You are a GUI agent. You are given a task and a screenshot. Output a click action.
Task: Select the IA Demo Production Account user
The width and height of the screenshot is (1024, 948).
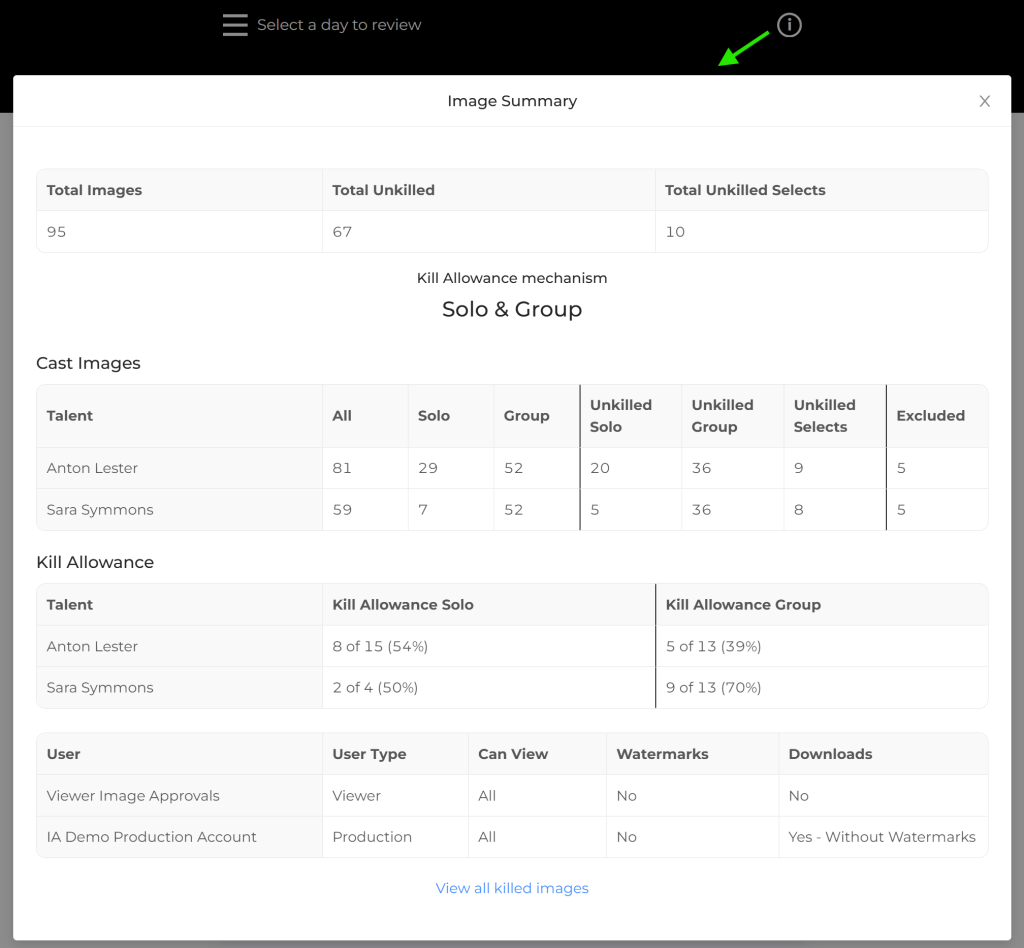click(x=152, y=837)
